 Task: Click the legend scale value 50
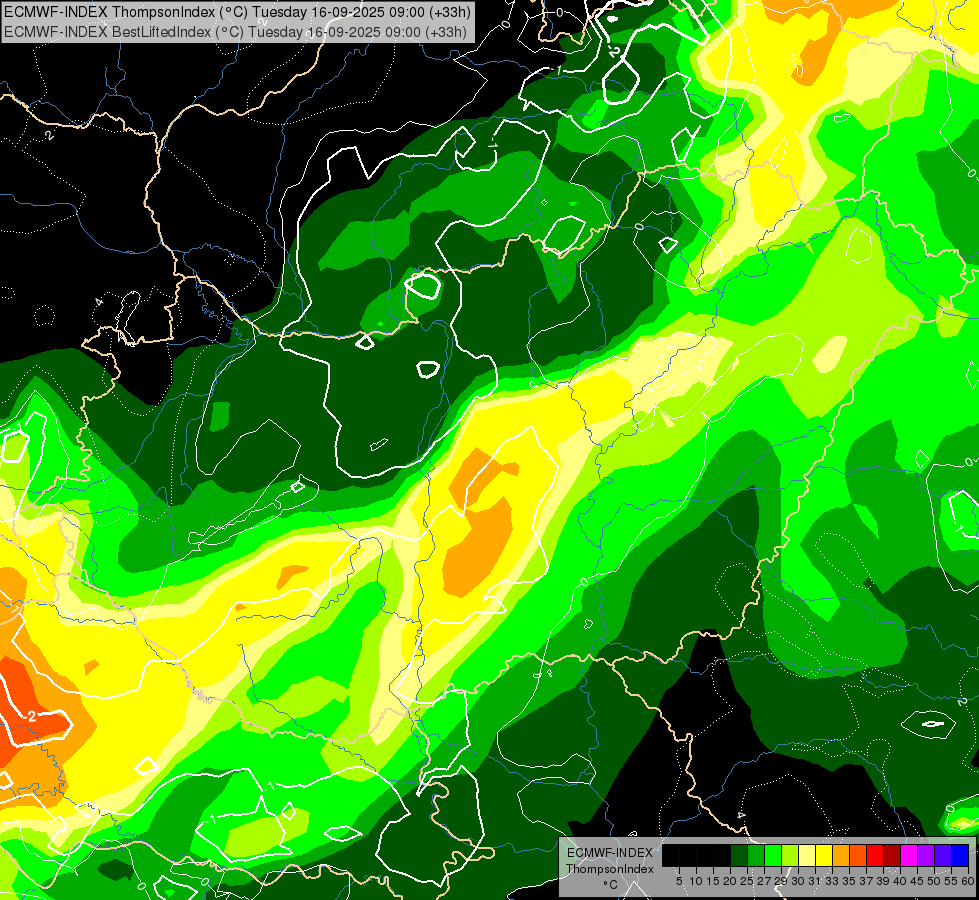tap(935, 881)
